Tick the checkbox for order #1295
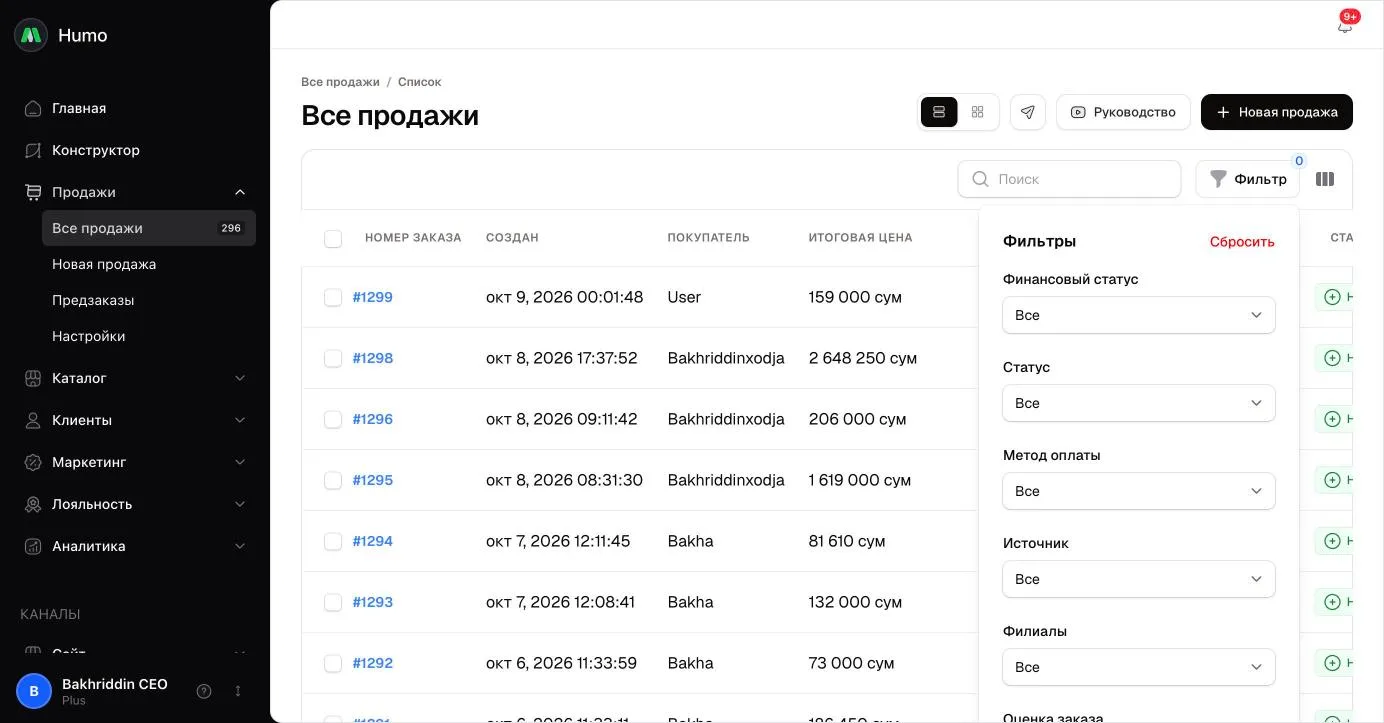Screen dimensions: 1384x723 pyautogui.click(x=333, y=480)
